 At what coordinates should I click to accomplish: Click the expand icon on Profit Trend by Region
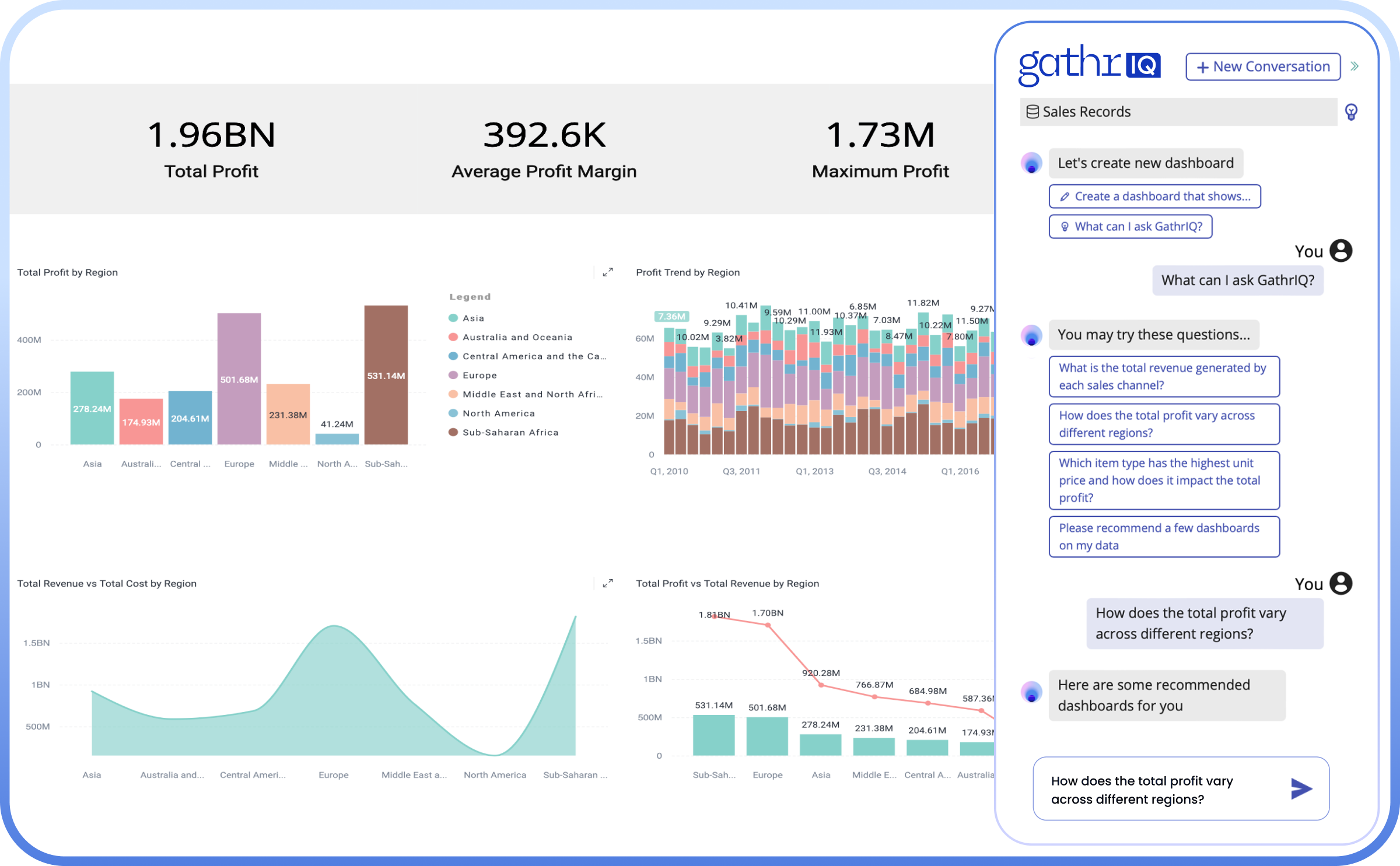[x=607, y=271]
